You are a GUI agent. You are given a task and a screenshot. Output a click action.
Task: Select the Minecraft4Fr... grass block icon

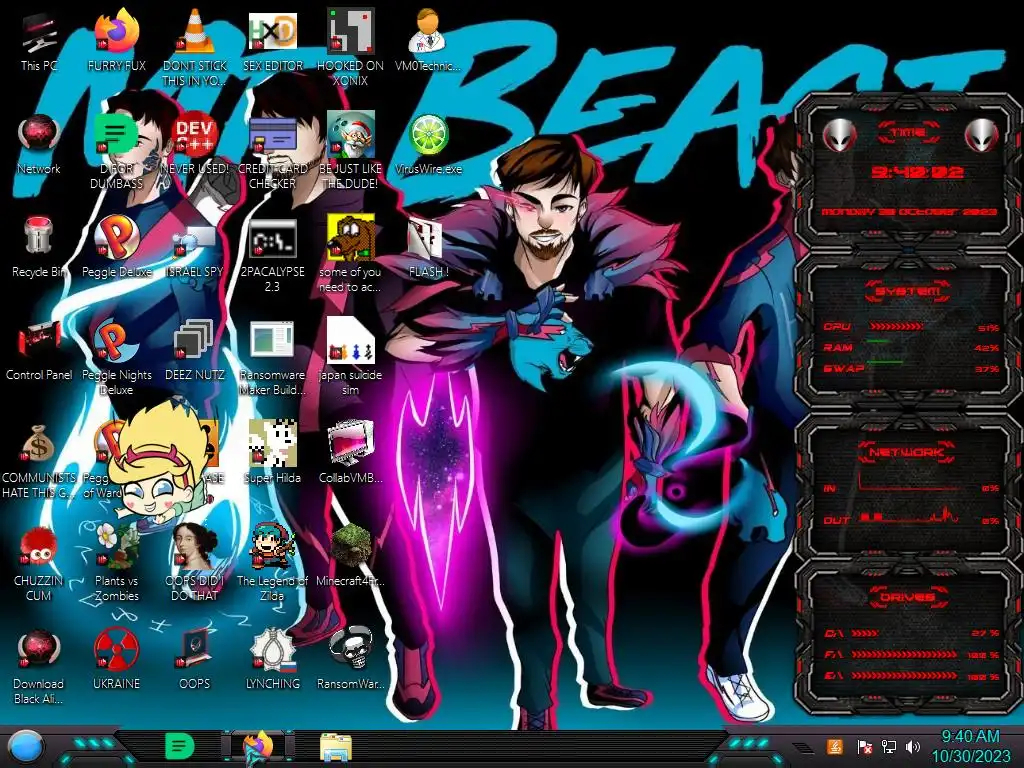pyautogui.click(x=350, y=546)
